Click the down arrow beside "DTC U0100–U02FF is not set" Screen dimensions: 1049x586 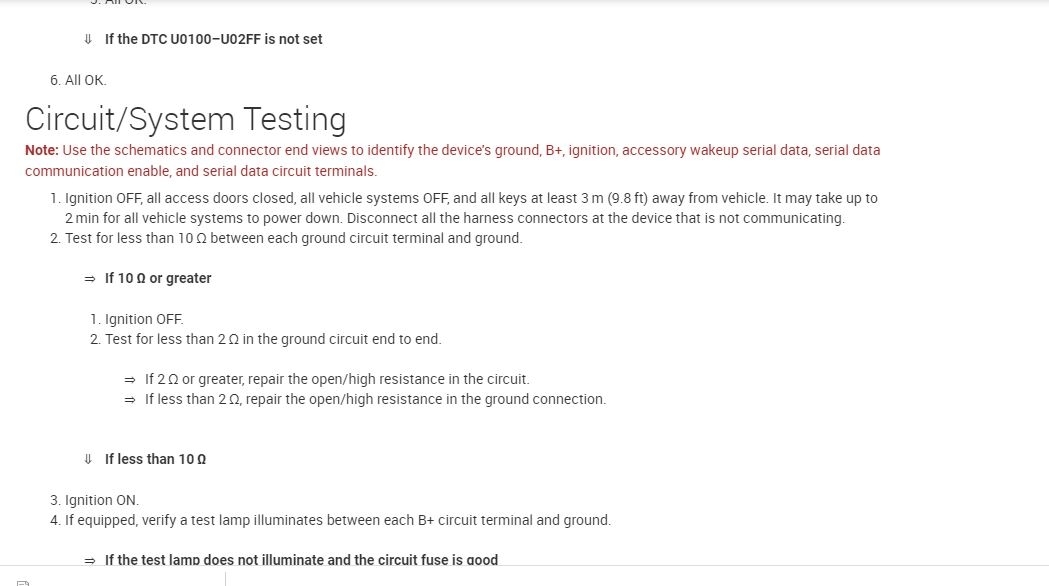pos(89,40)
